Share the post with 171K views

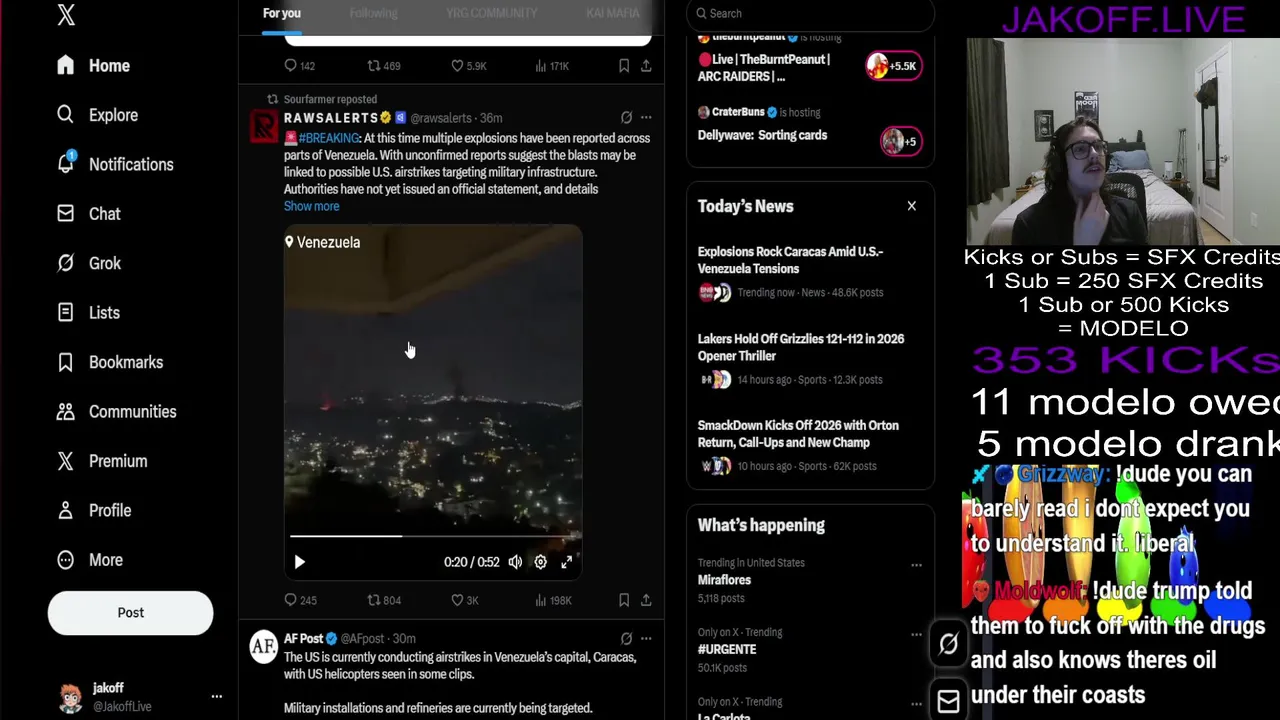pos(646,66)
